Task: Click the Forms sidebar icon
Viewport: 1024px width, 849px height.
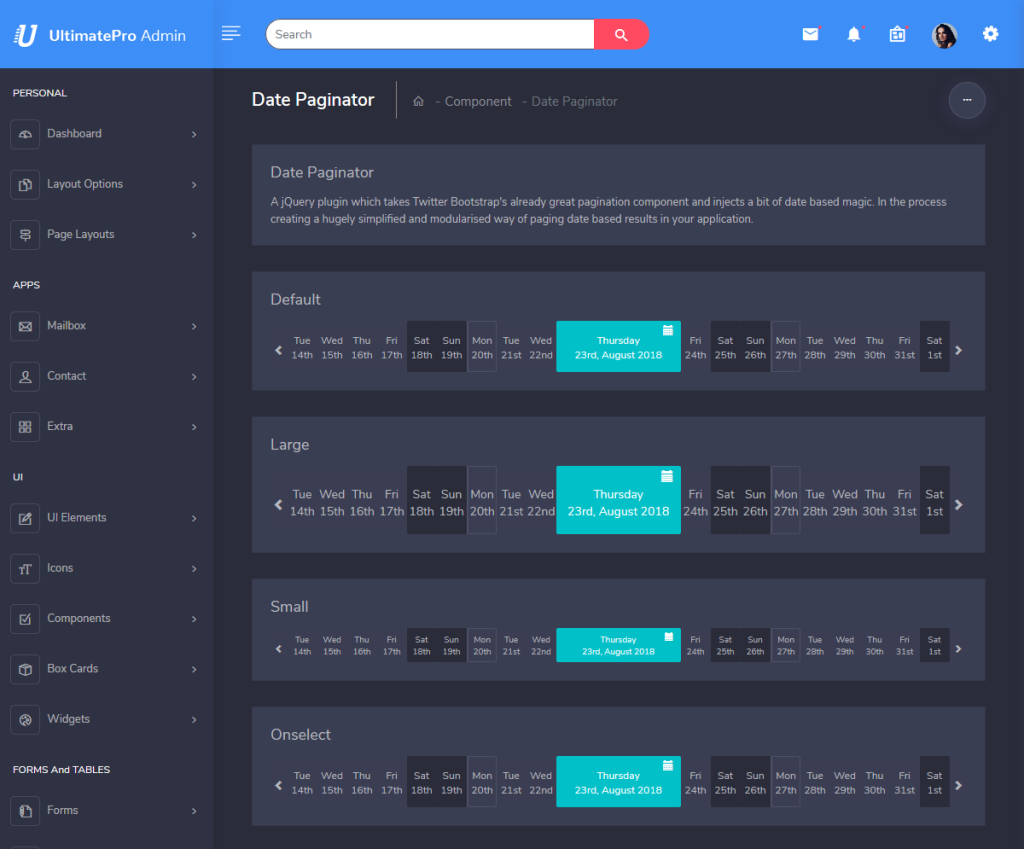Action: pyautogui.click(x=25, y=810)
